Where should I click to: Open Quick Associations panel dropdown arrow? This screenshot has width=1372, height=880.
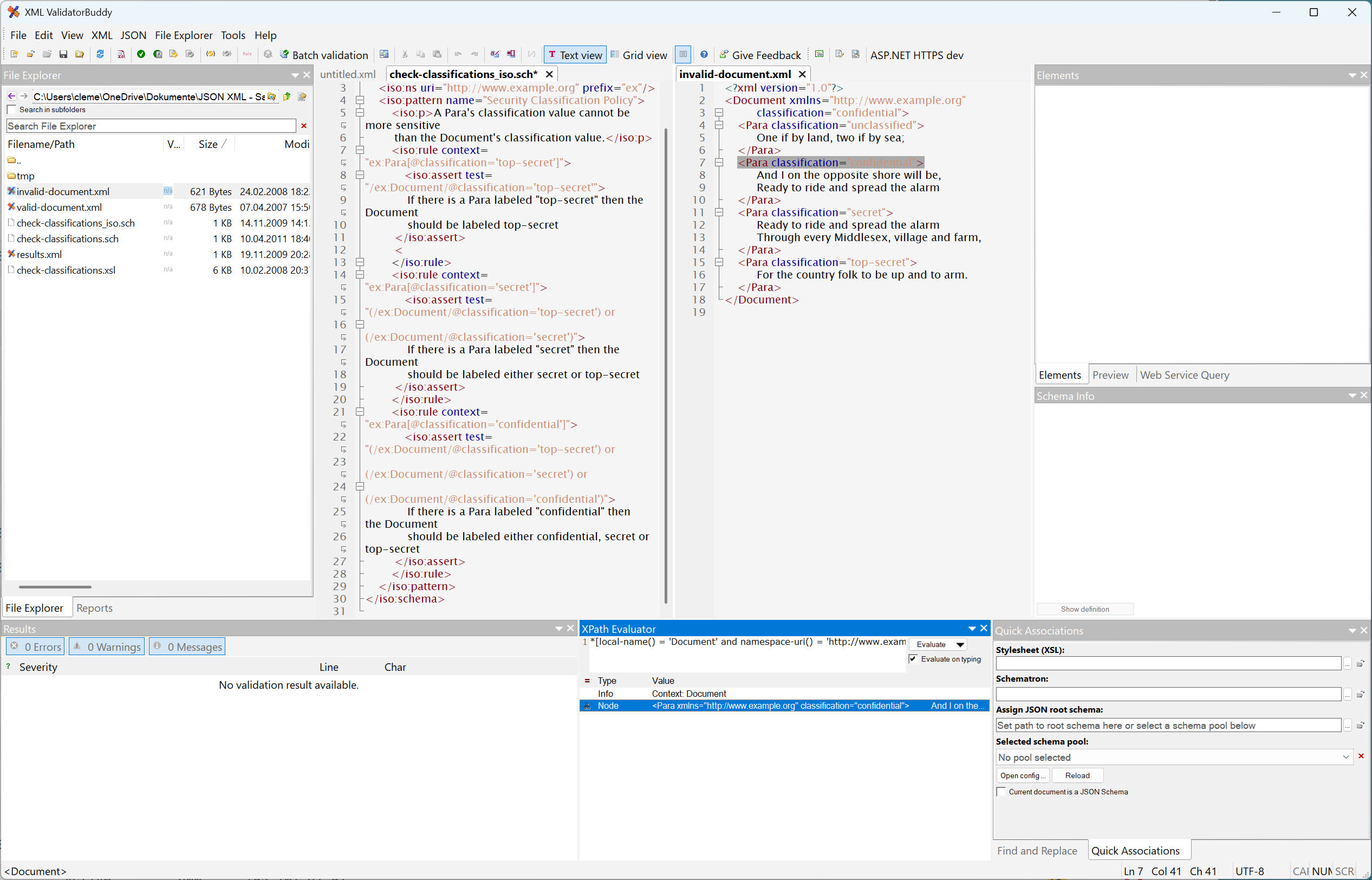click(x=1352, y=630)
